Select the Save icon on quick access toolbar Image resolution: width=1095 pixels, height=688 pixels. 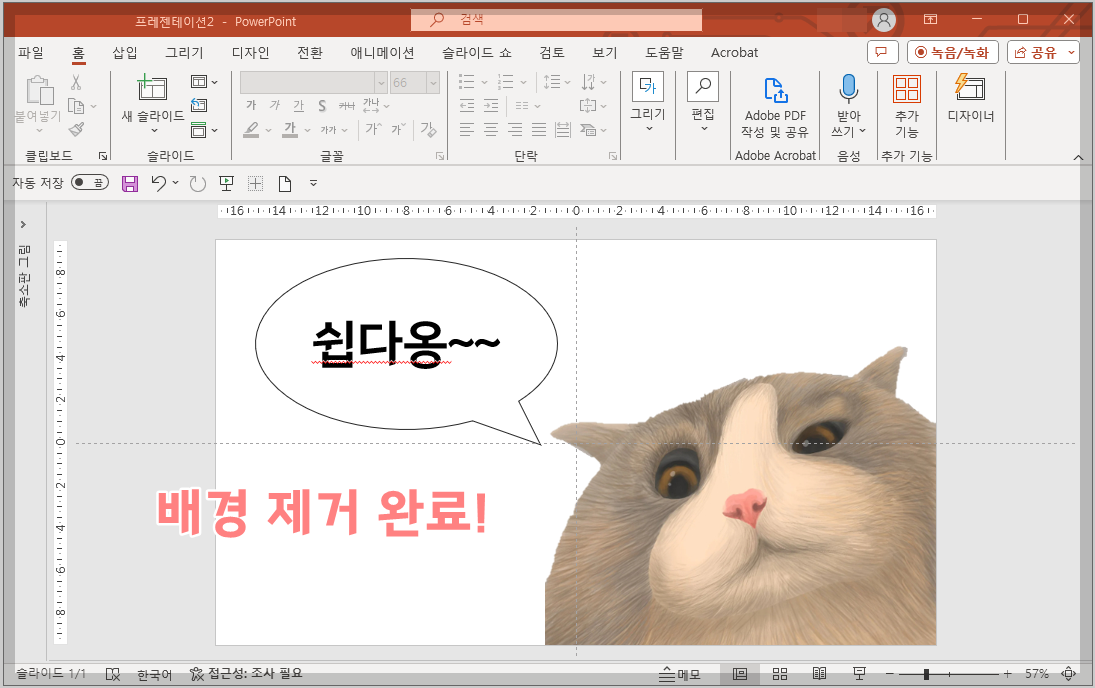point(130,183)
